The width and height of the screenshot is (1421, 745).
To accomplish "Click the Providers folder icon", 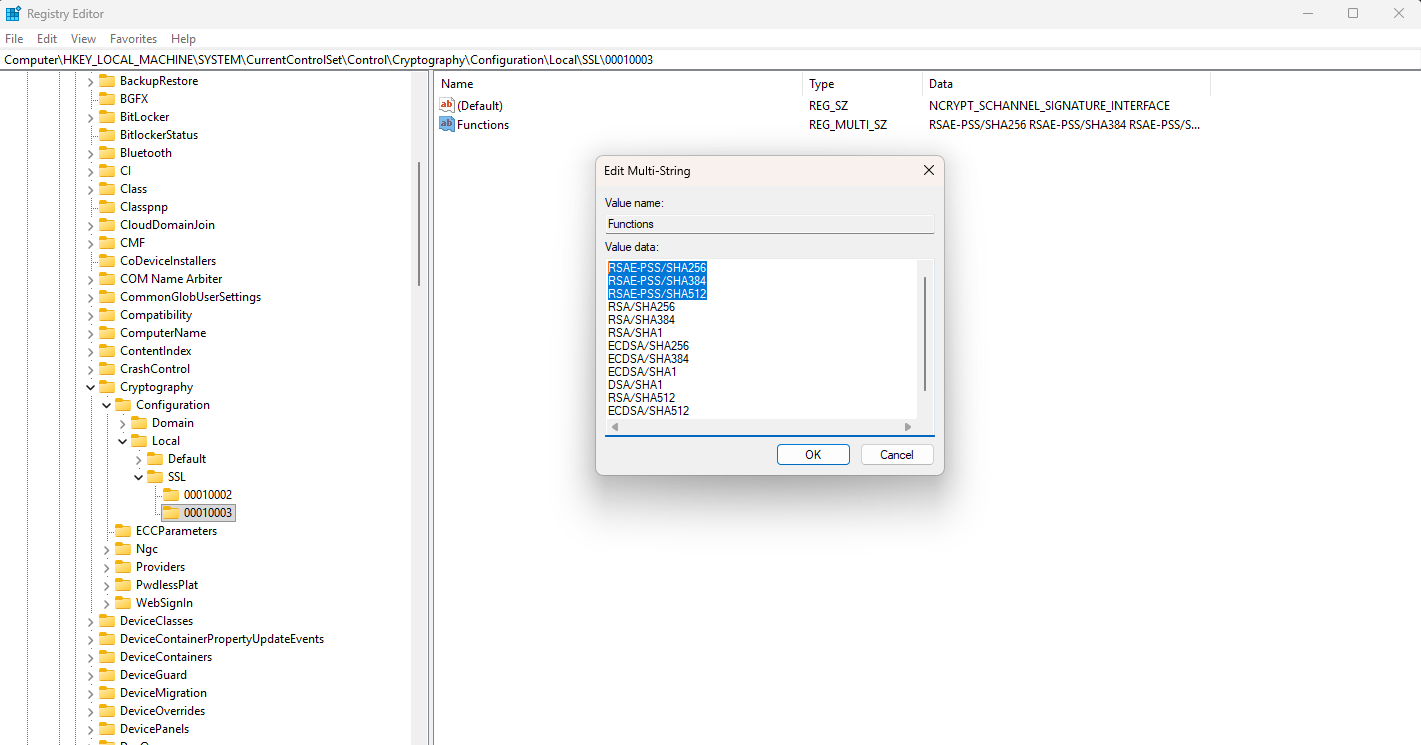I will [123, 567].
